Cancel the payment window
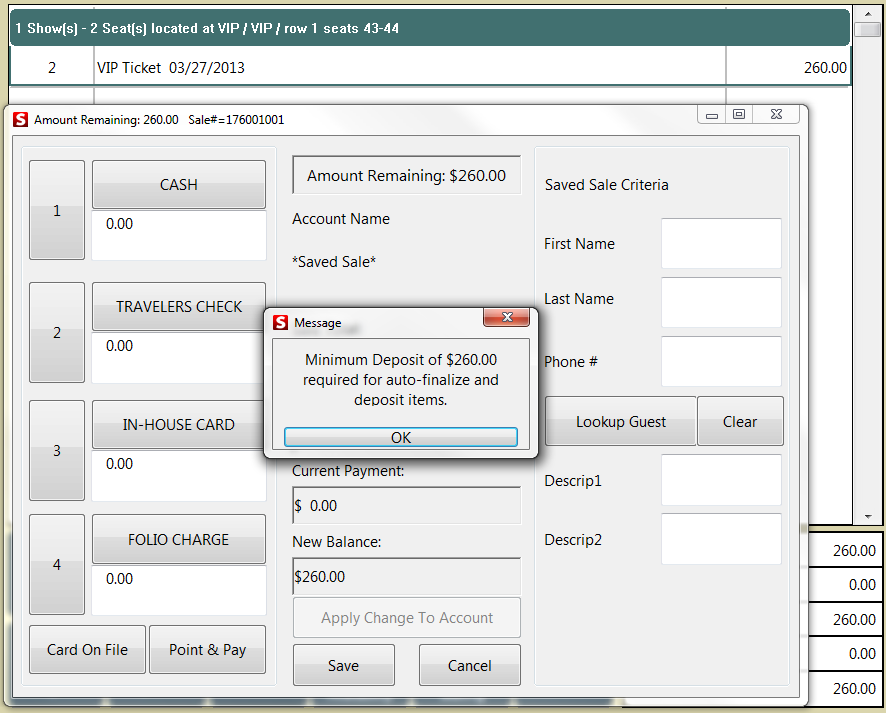The width and height of the screenshot is (886, 713). pos(469,666)
